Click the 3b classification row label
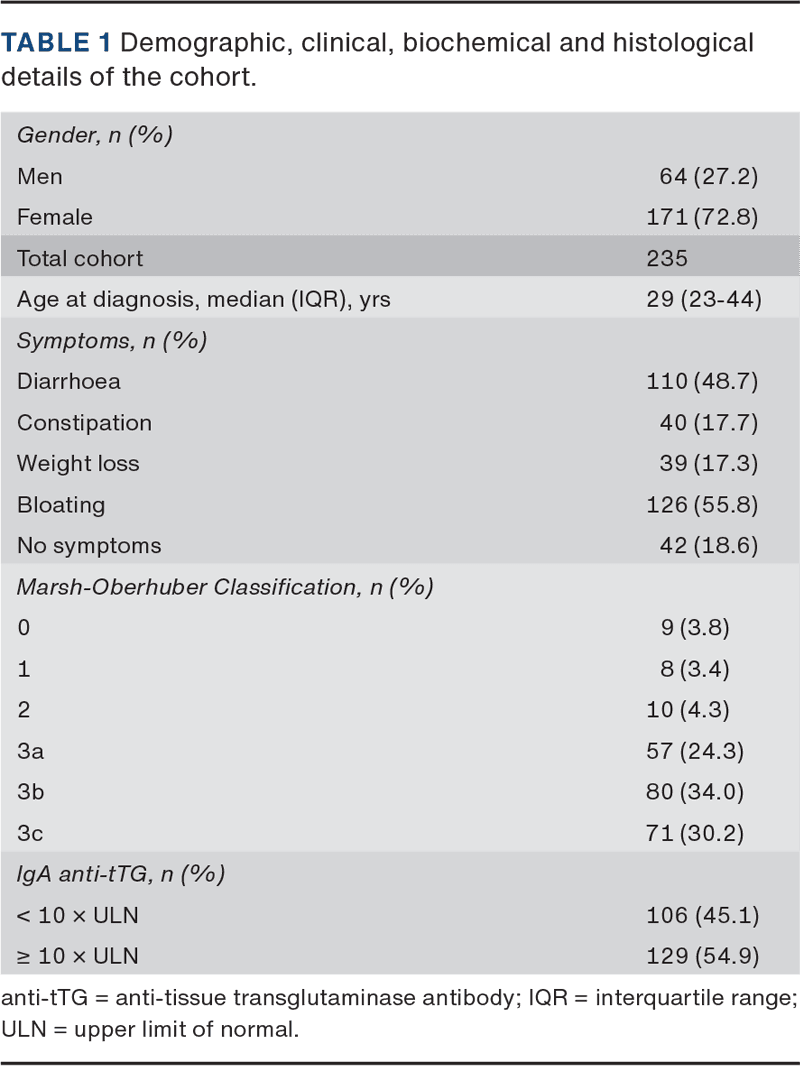The image size is (800, 1066). [x=30, y=791]
